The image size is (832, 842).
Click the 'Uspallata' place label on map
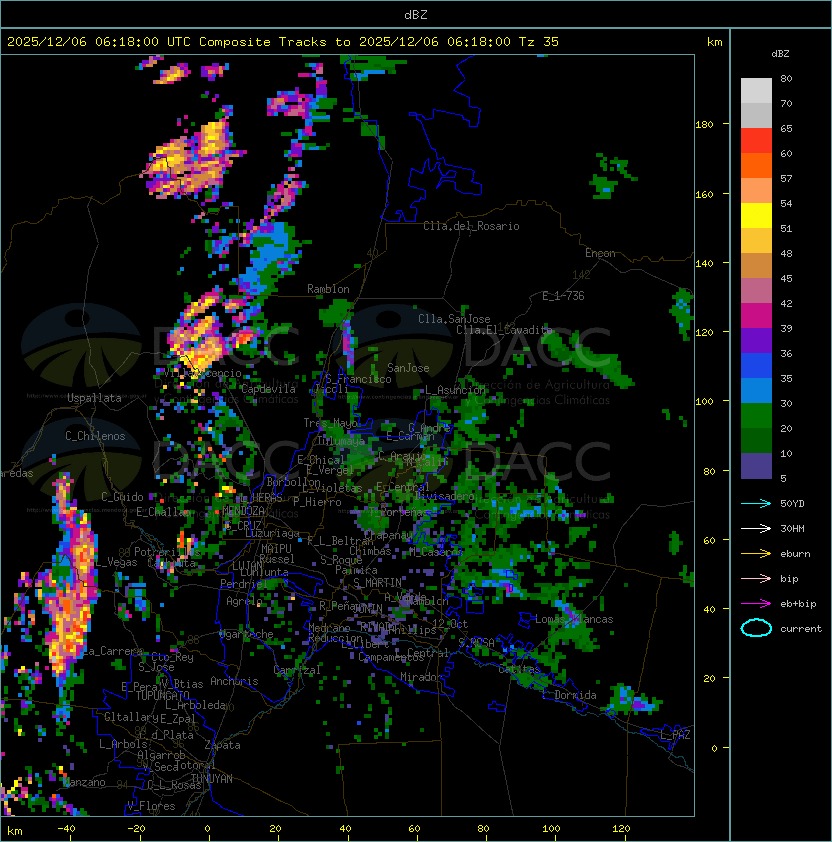pos(94,398)
